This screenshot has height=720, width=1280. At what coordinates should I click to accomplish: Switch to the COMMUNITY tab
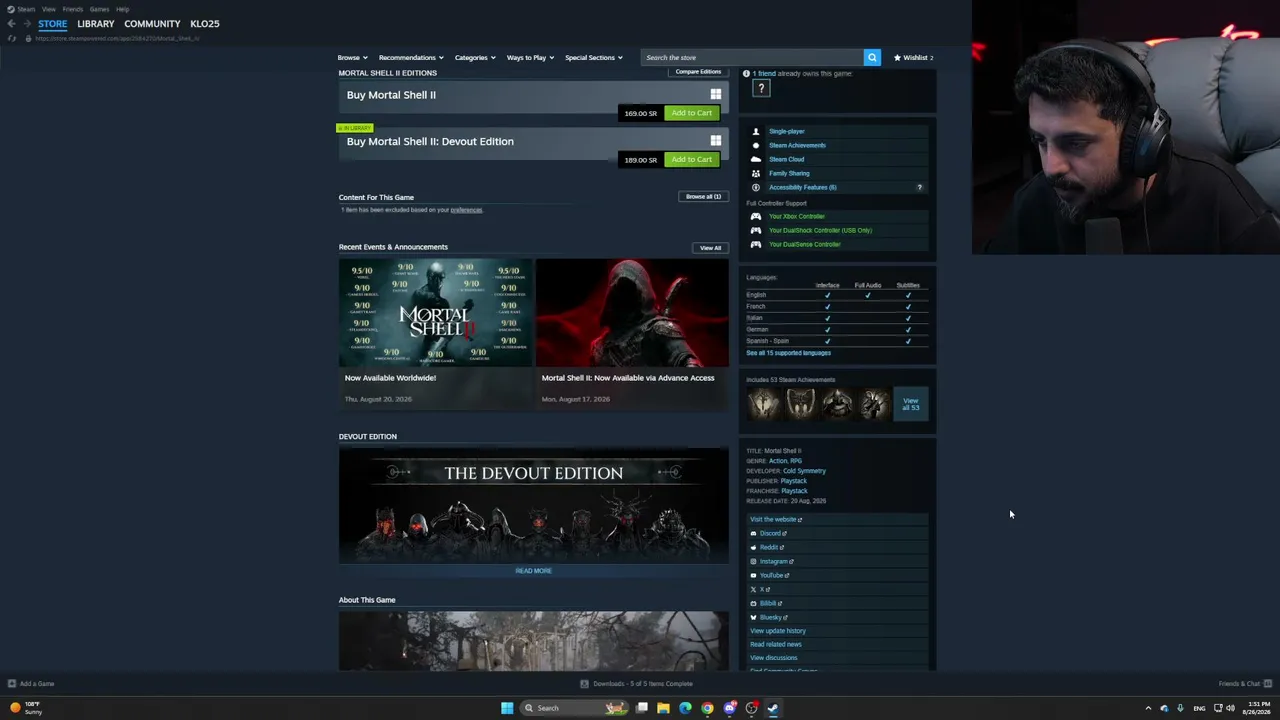pyautogui.click(x=152, y=24)
